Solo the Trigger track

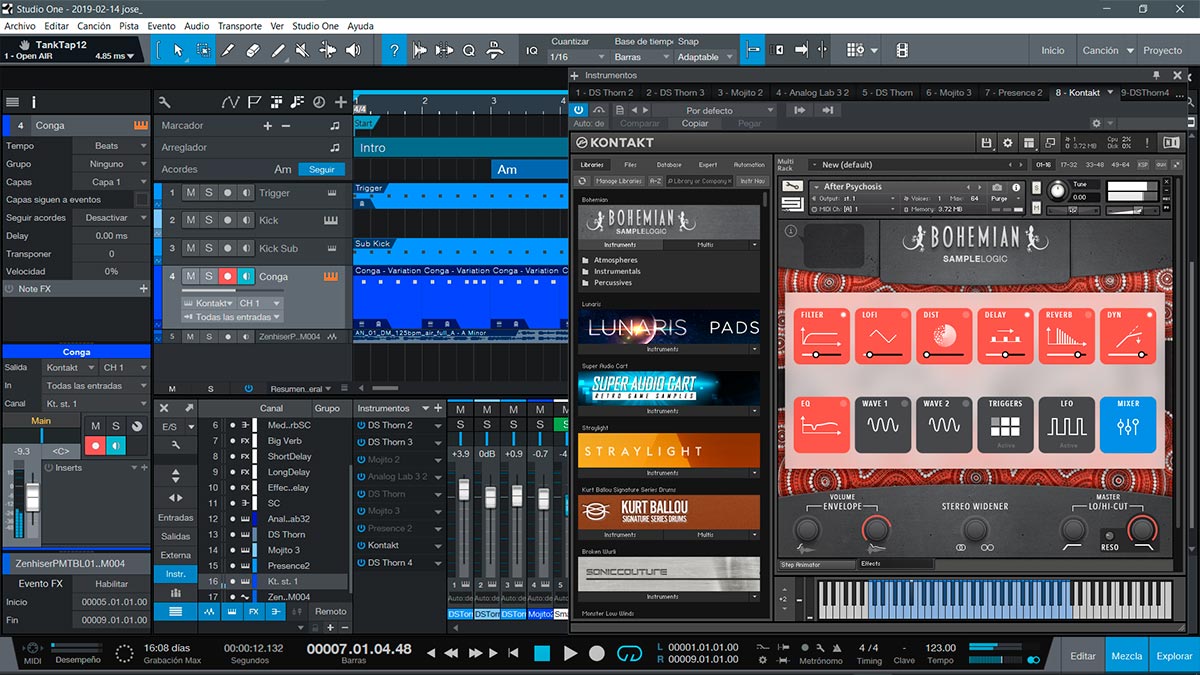point(209,193)
